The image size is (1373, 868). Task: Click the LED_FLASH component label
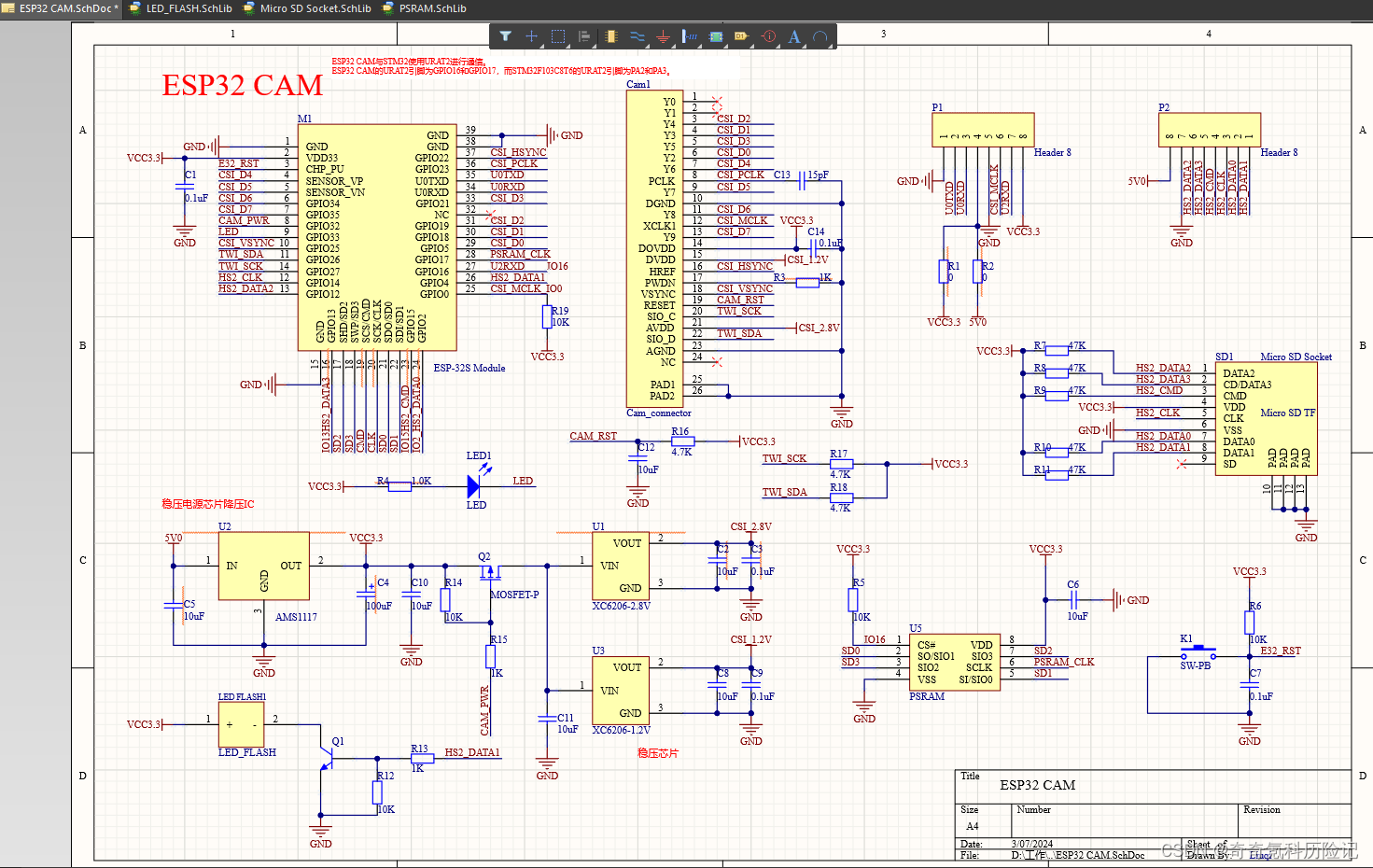(x=247, y=752)
